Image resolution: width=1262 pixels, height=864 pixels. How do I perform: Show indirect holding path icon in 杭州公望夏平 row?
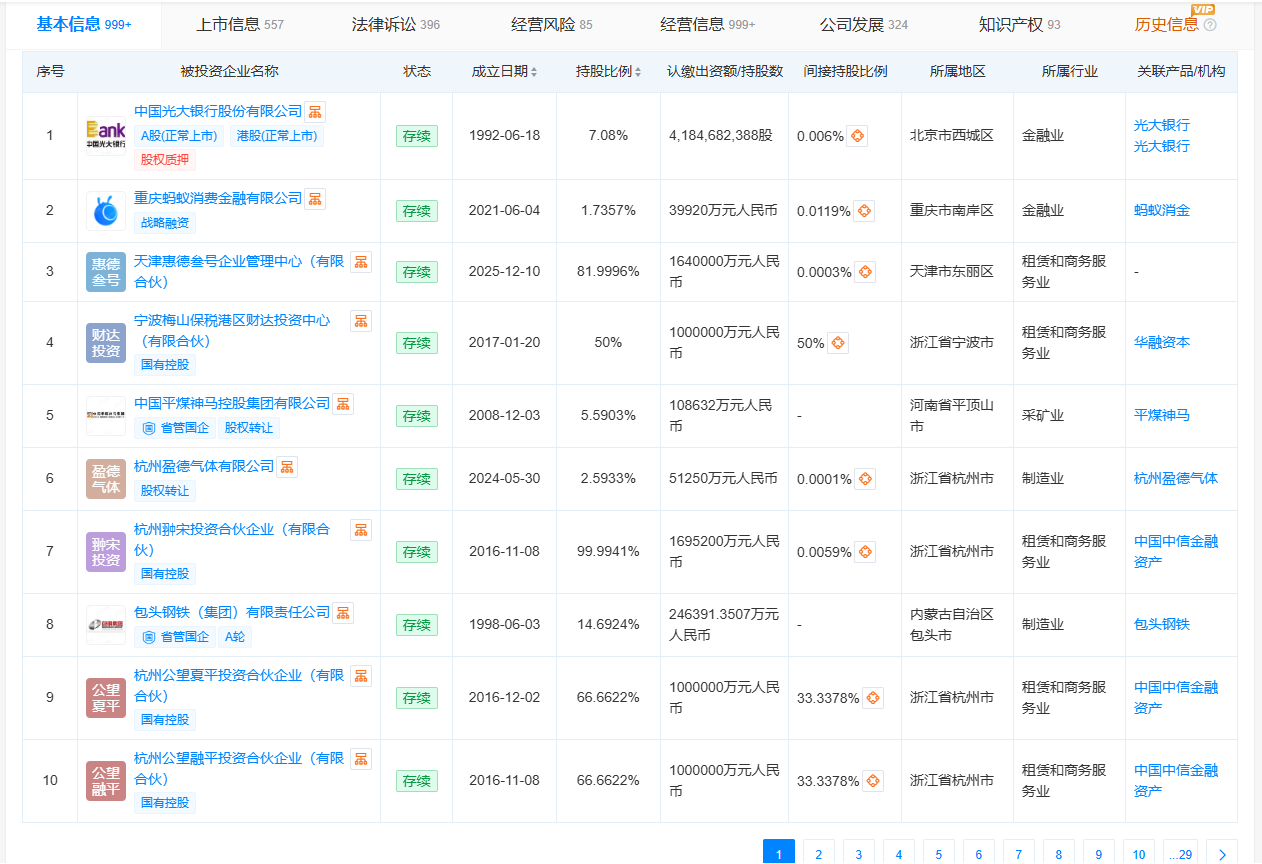(873, 698)
